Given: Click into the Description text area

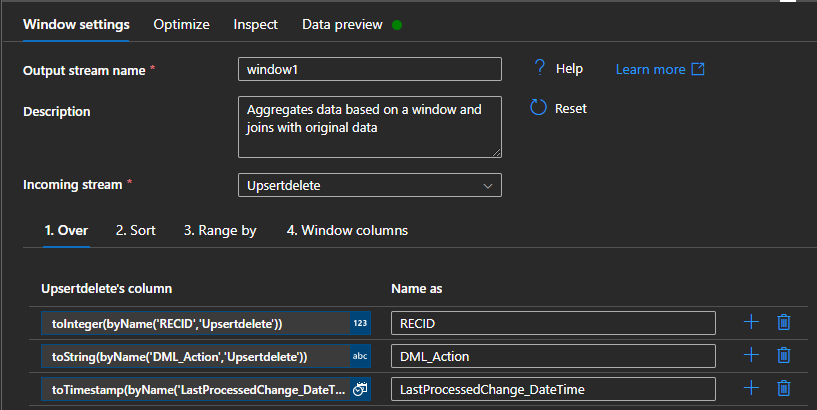Looking at the screenshot, I should coord(370,127).
